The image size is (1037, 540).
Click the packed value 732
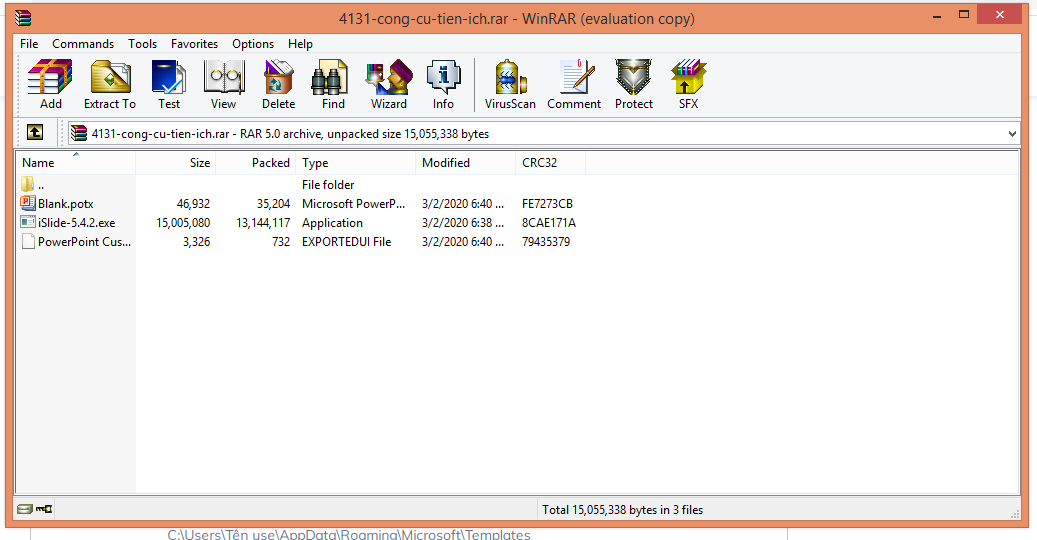coord(281,242)
